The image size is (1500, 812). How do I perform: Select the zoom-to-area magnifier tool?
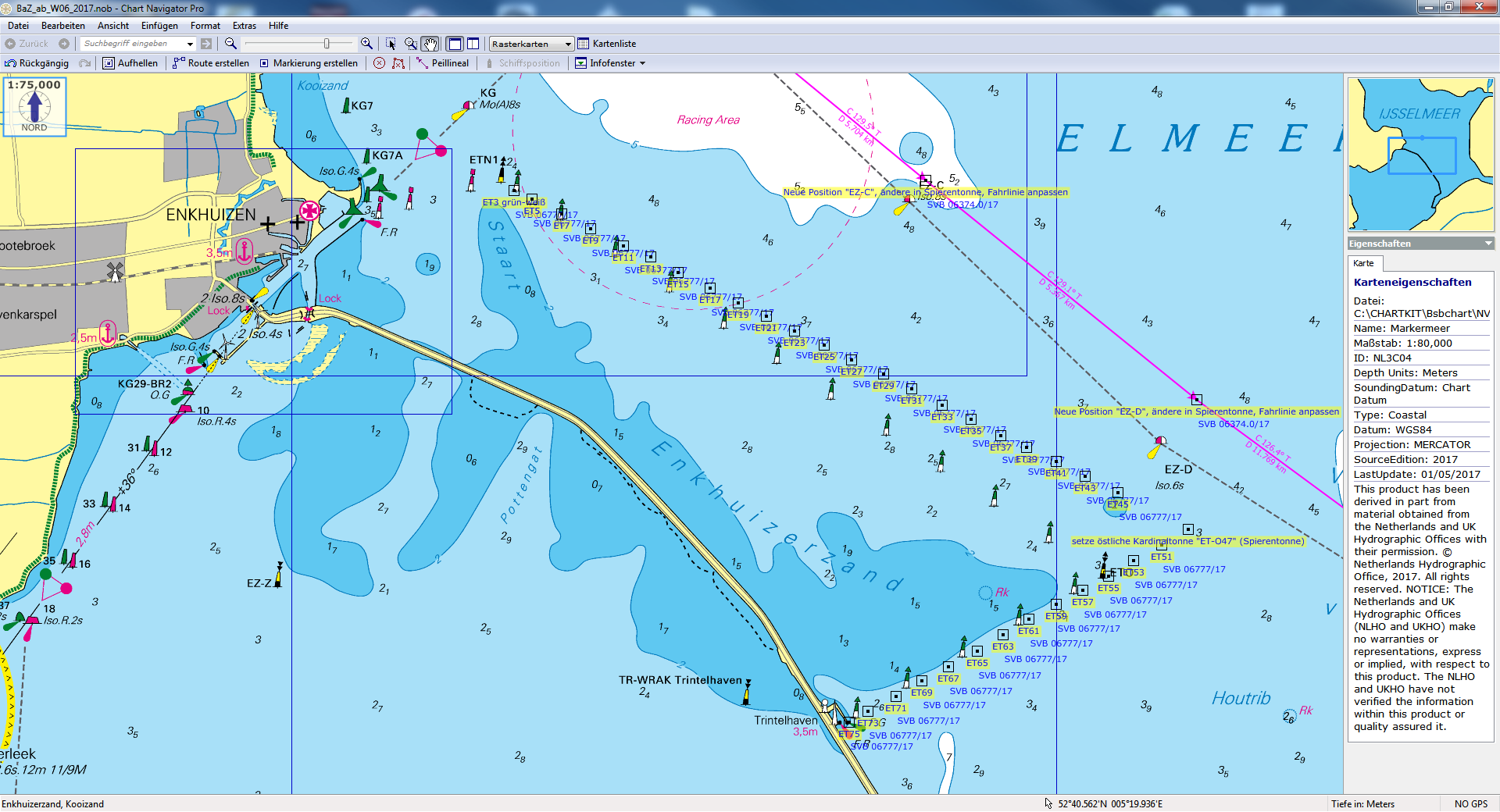(410, 44)
